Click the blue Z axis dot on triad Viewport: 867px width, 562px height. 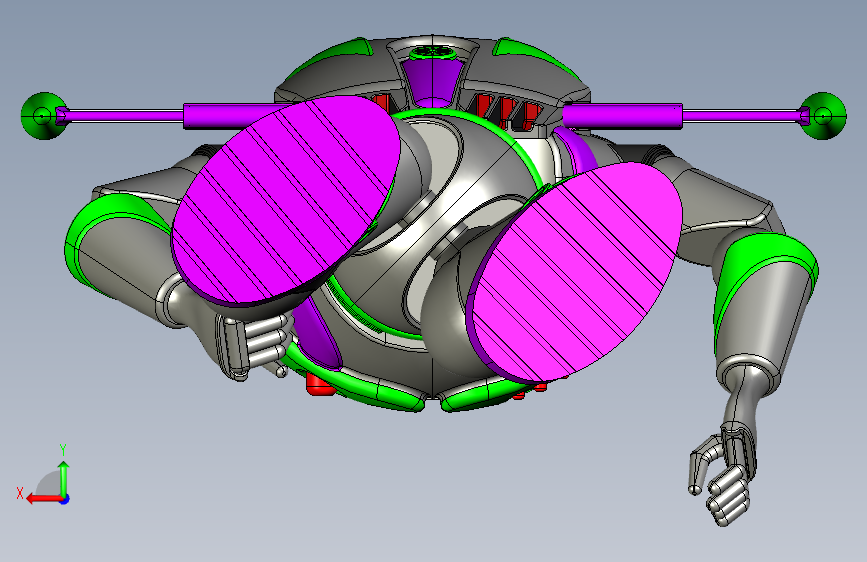[x=65, y=499]
